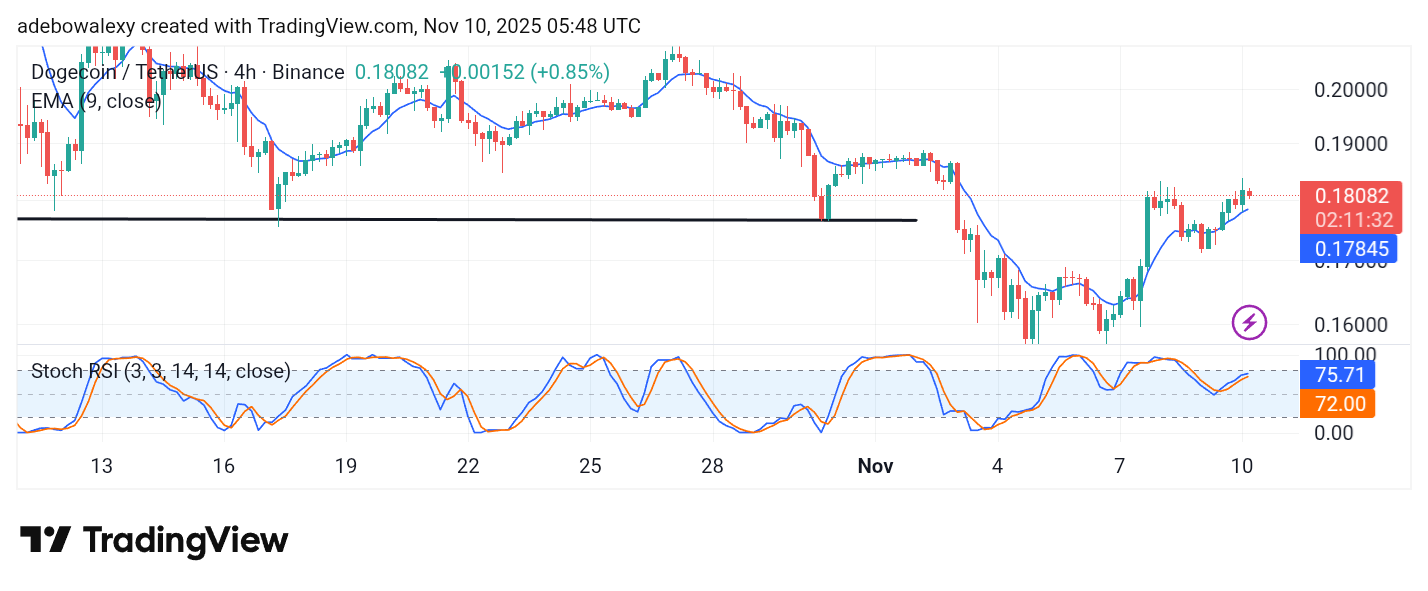Click the red 0.18082 current price label
Screen dimensions: 1428x591
coord(1349,197)
